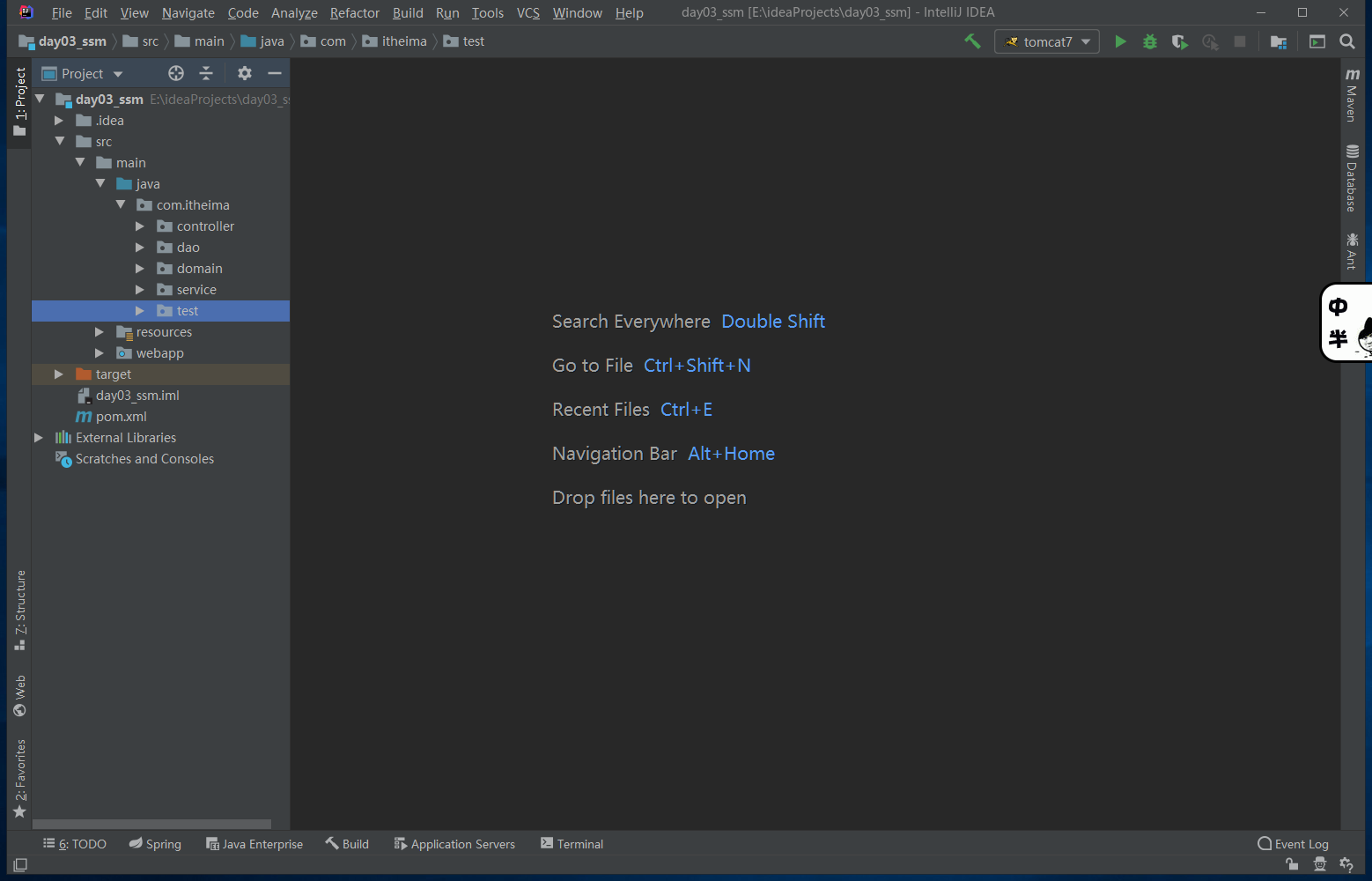Open the Java Enterprise tool window
The image size is (1372, 881).
tap(254, 844)
